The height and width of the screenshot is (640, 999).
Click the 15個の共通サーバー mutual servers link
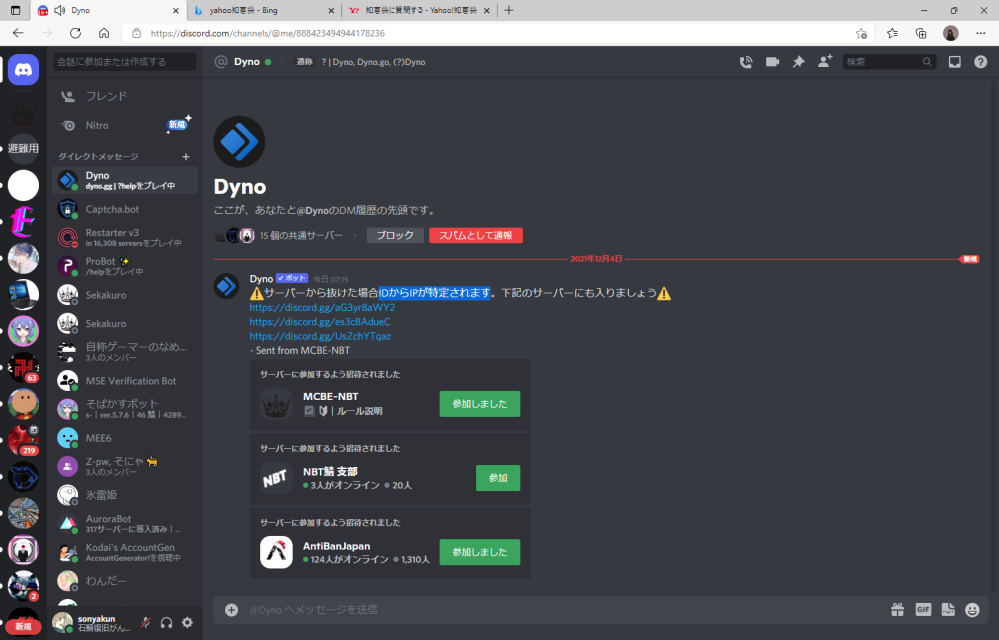tap(301, 236)
